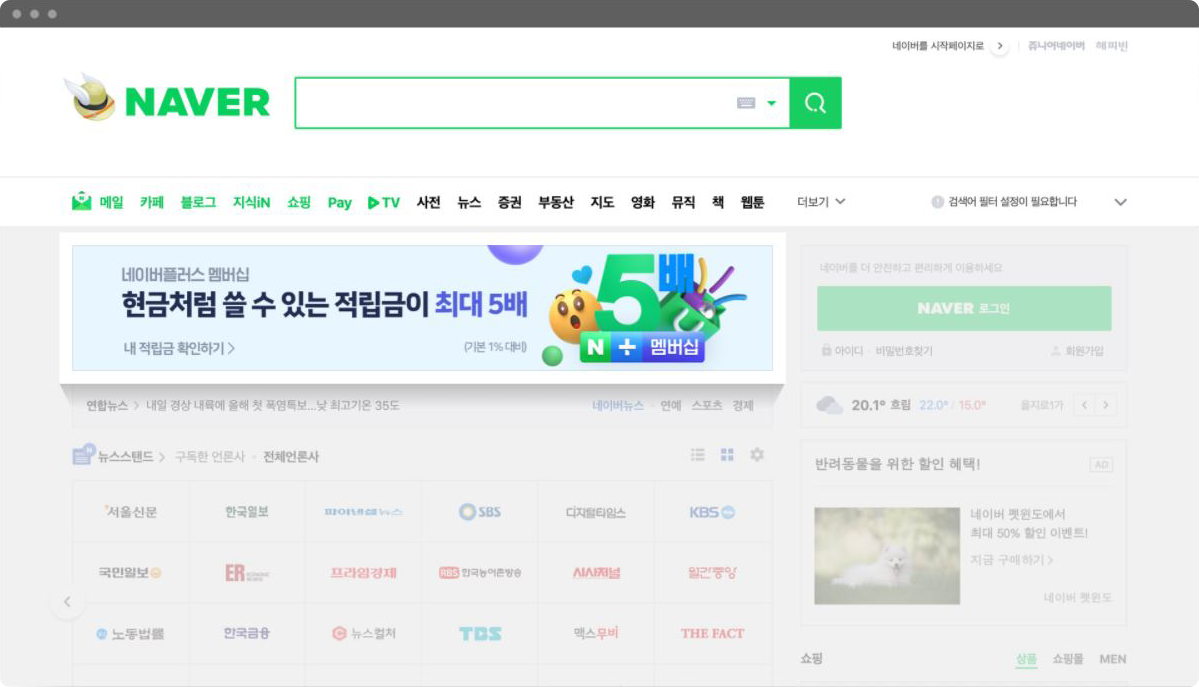Expand the search box autocomplete dropdown arrow

[772, 103]
